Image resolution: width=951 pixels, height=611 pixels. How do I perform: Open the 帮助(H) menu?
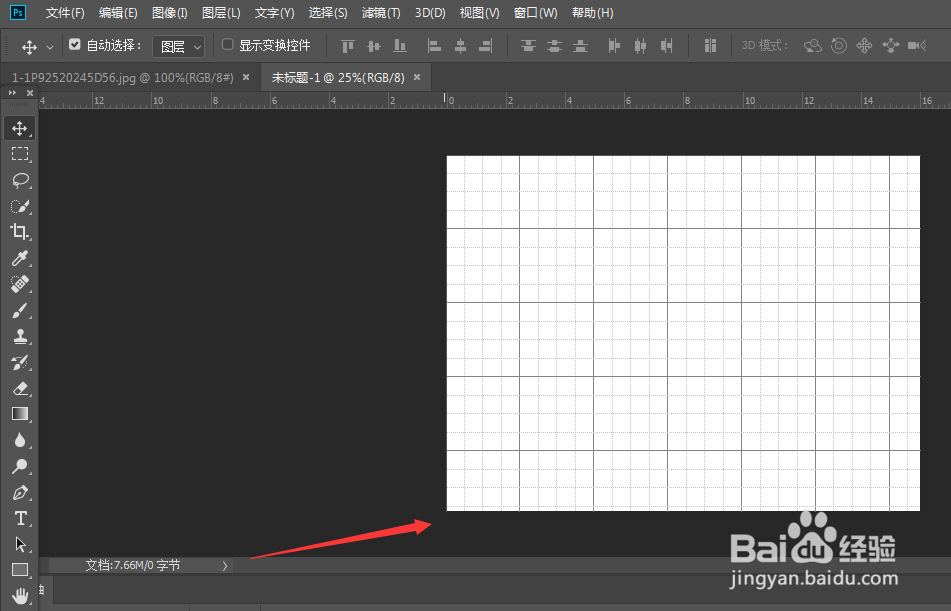coord(593,13)
